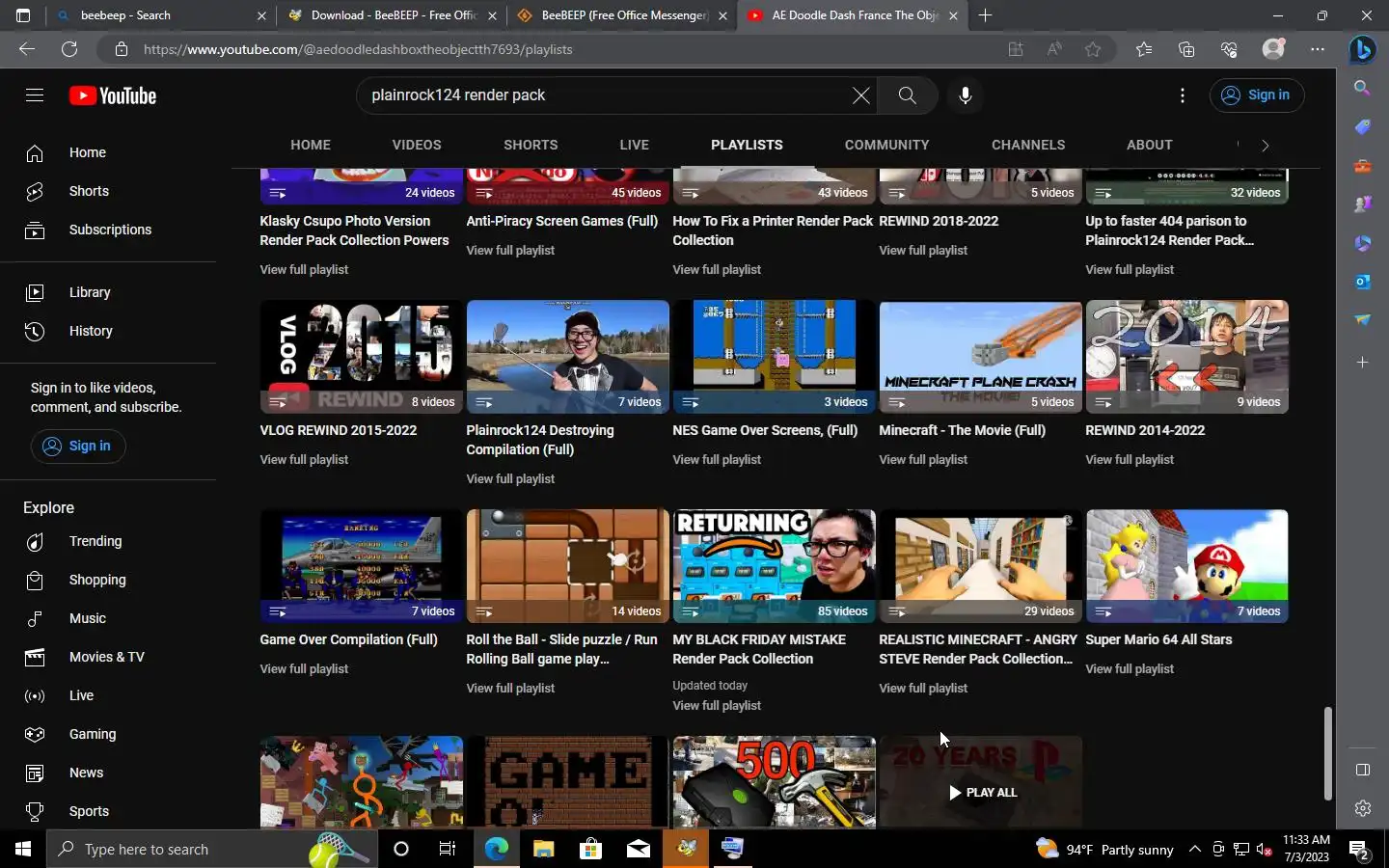This screenshot has height=868, width=1389.
Task: Switch to the SHORTS channel tab
Action: (x=531, y=145)
